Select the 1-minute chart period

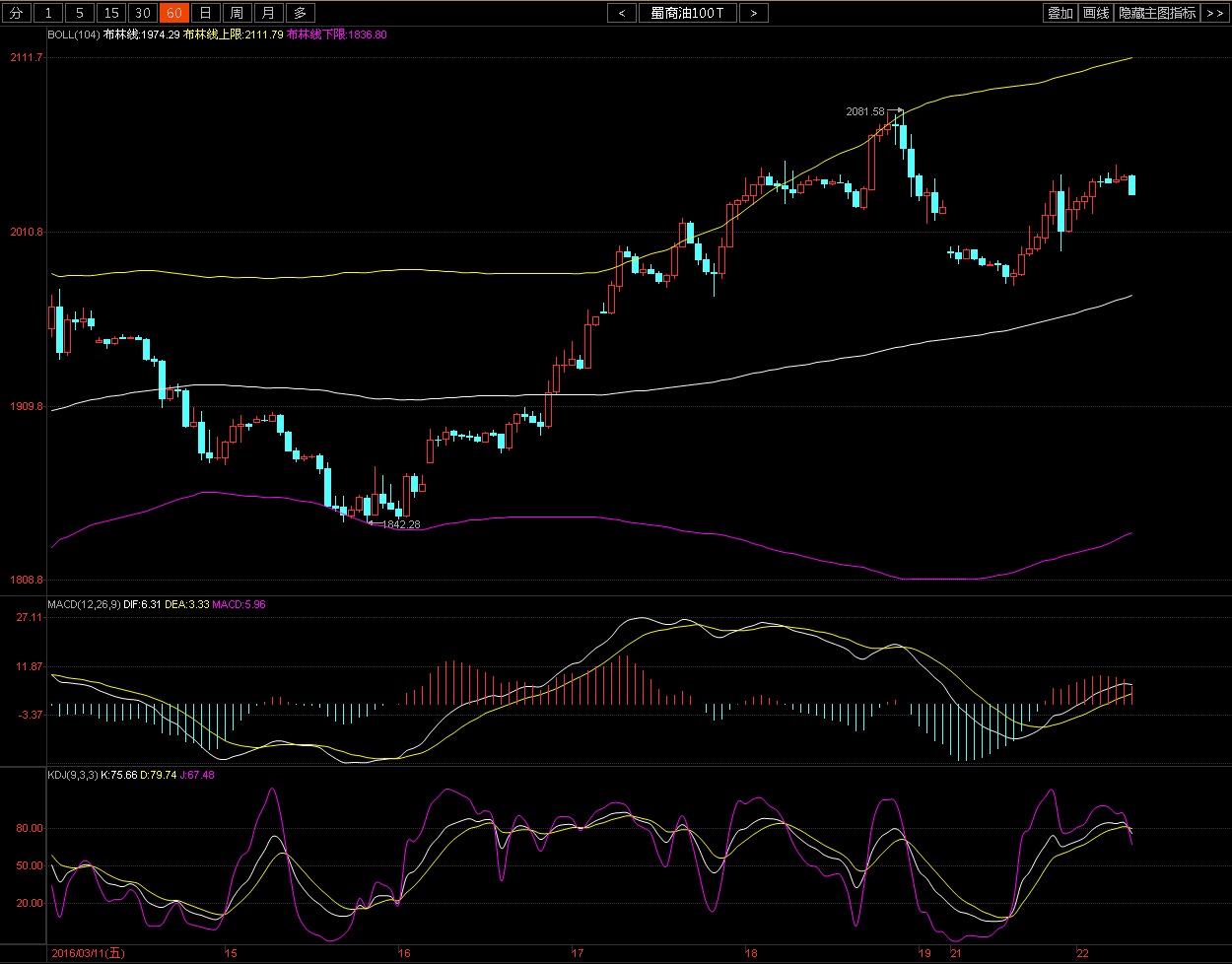(49, 13)
